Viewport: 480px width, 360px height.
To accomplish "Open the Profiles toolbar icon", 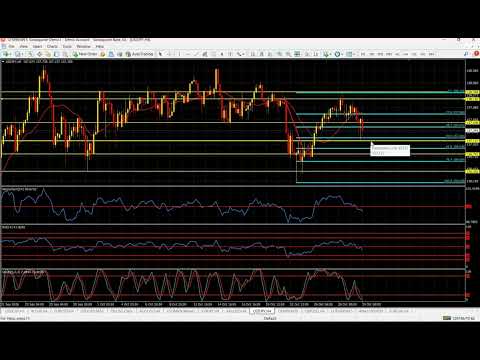I will 18,54.
